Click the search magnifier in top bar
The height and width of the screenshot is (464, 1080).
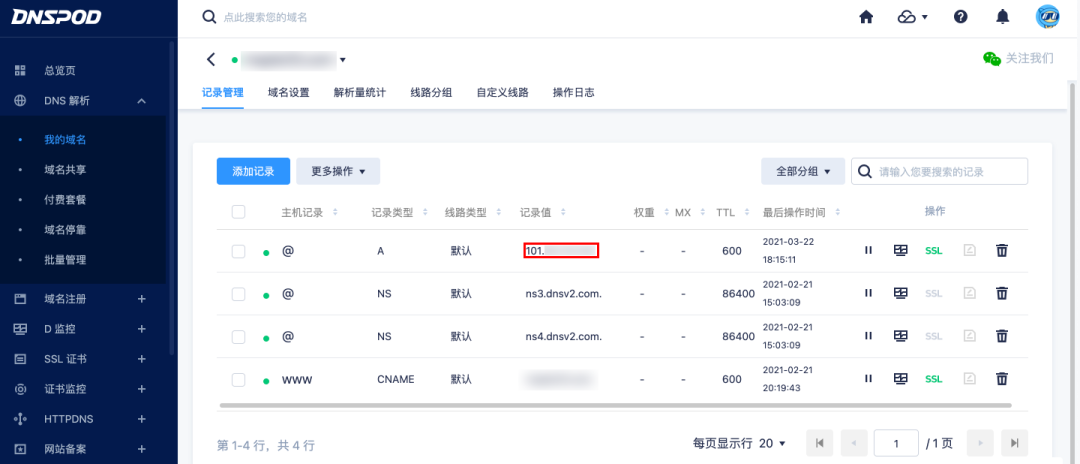pos(209,17)
